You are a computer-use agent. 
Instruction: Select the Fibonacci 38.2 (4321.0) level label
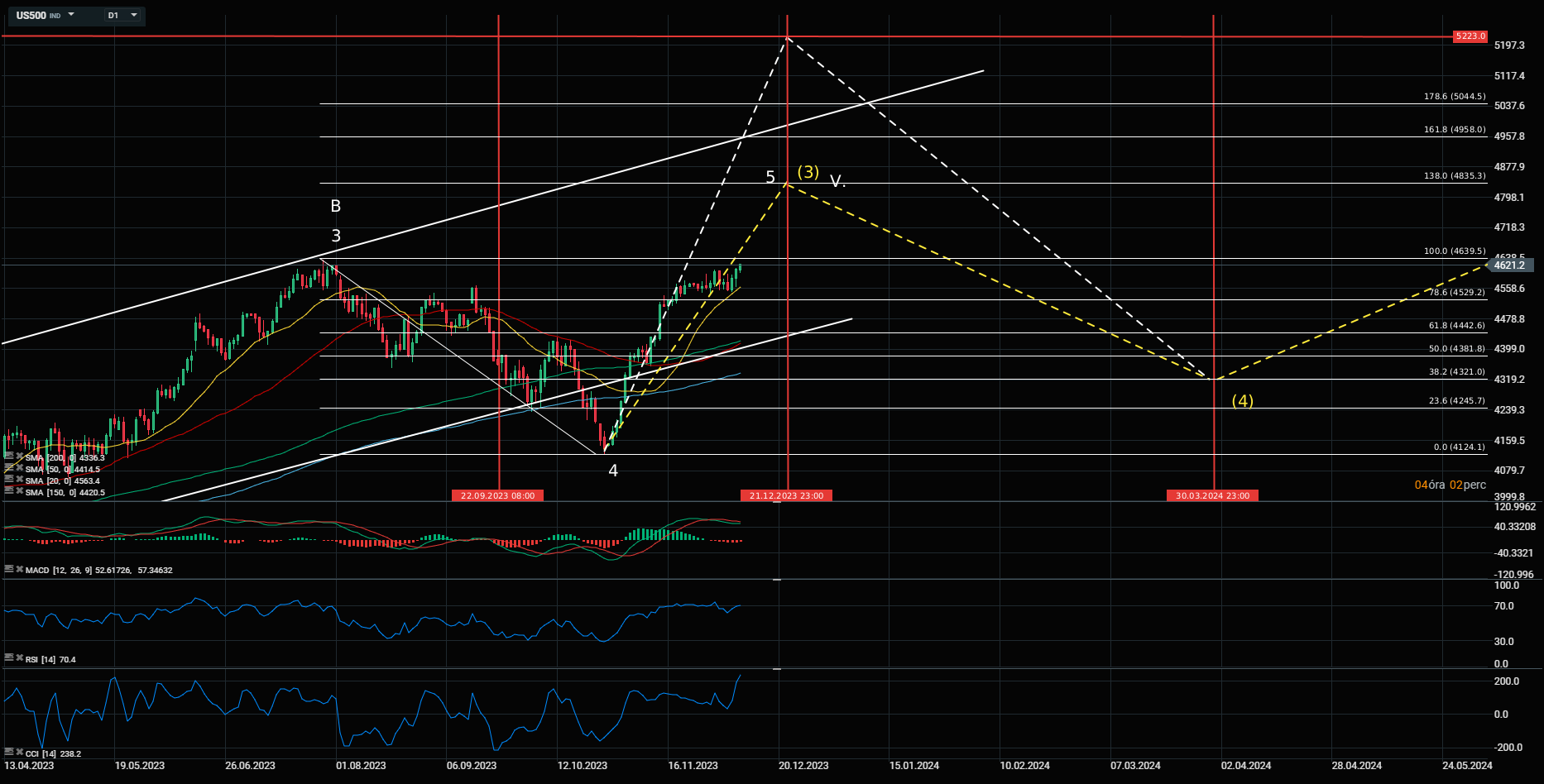point(1457,372)
